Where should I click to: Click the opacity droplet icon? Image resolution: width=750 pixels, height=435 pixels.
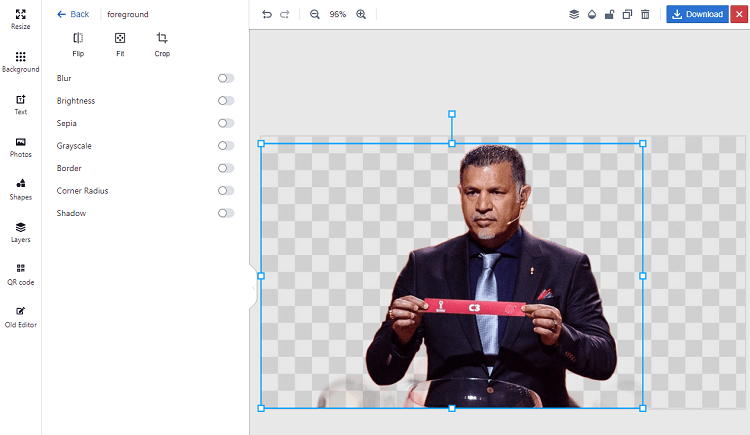click(x=592, y=14)
